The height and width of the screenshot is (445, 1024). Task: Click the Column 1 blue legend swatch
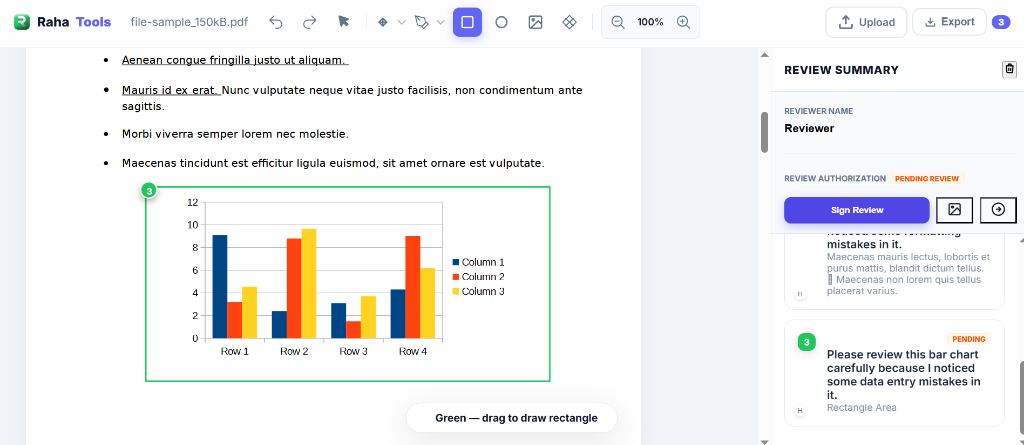click(x=456, y=262)
